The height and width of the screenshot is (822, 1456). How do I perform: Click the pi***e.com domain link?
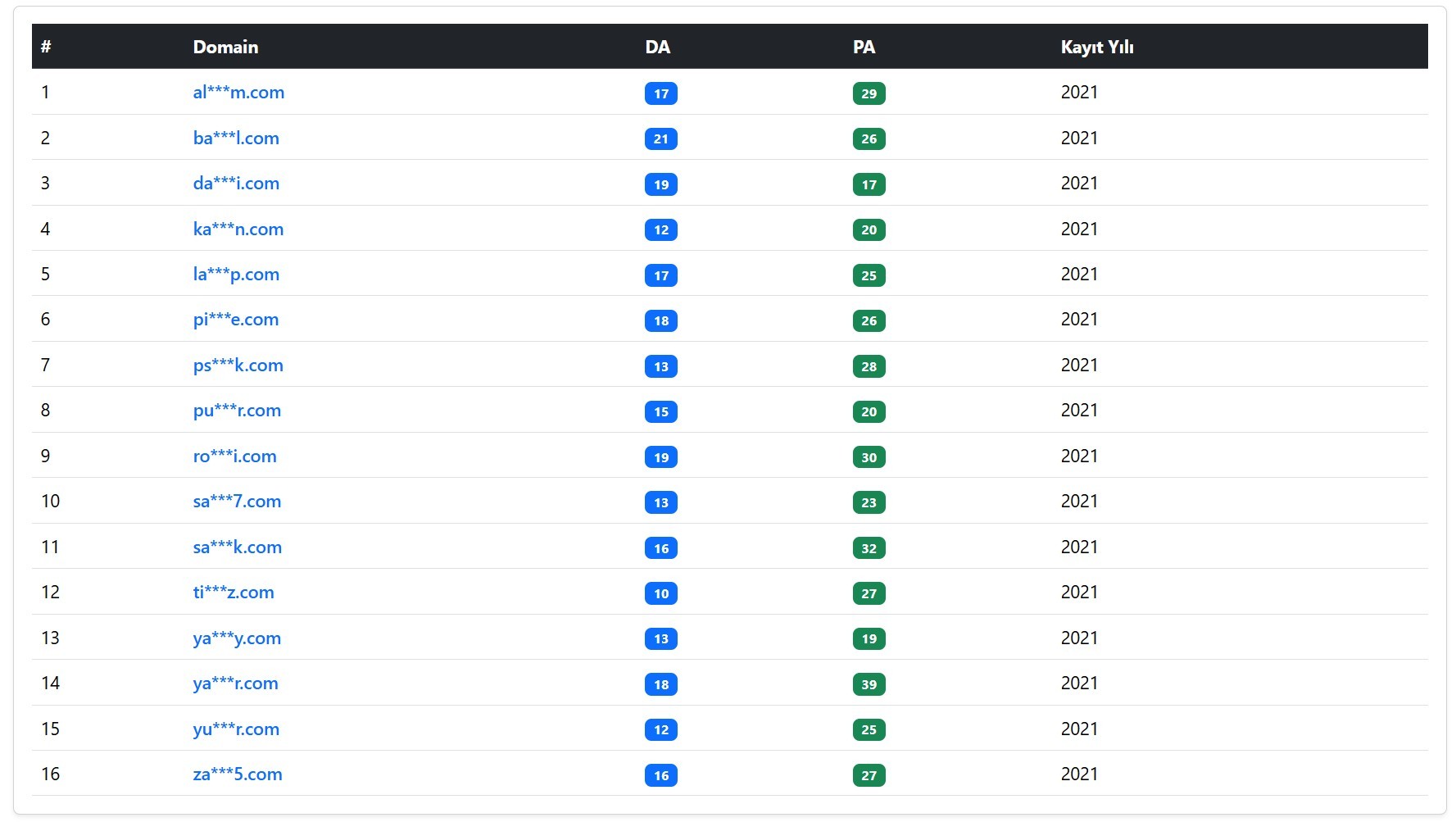236,320
